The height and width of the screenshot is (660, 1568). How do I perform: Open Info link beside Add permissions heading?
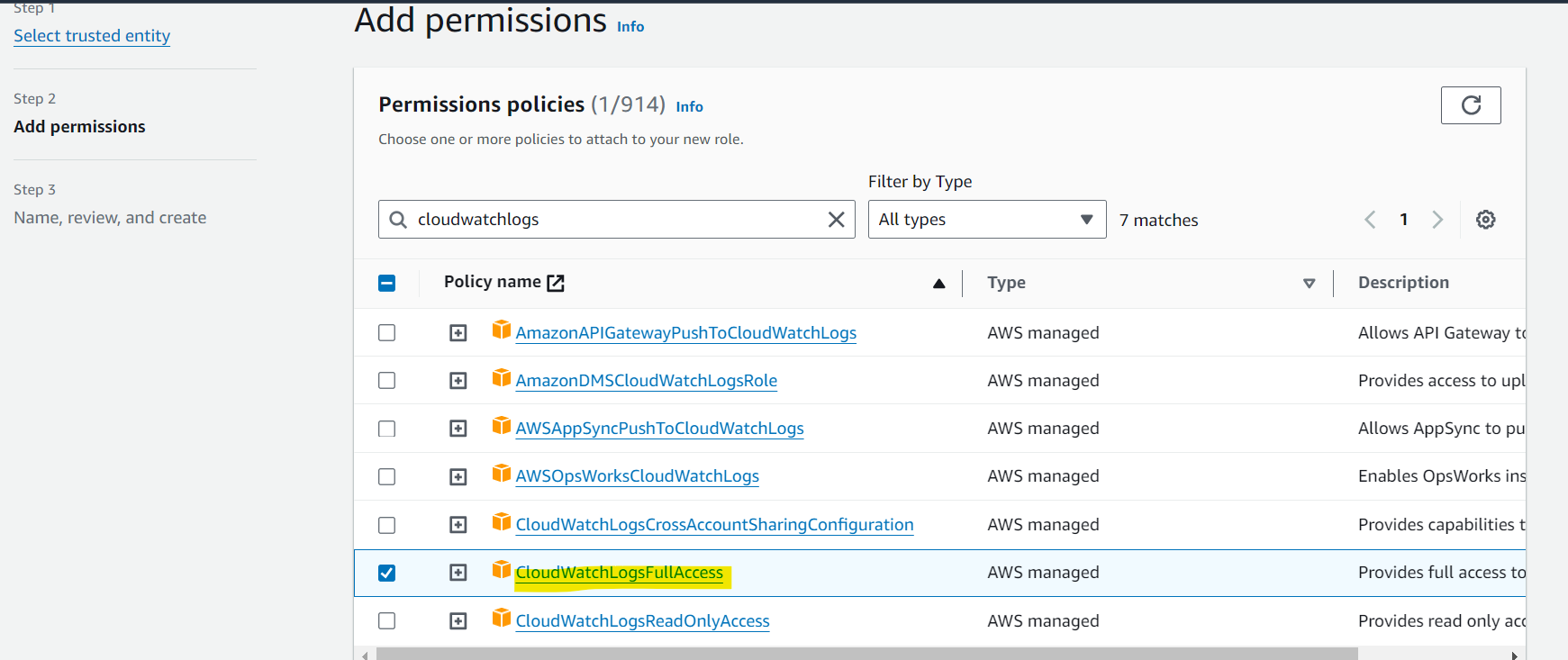pyautogui.click(x=630, y=27)
